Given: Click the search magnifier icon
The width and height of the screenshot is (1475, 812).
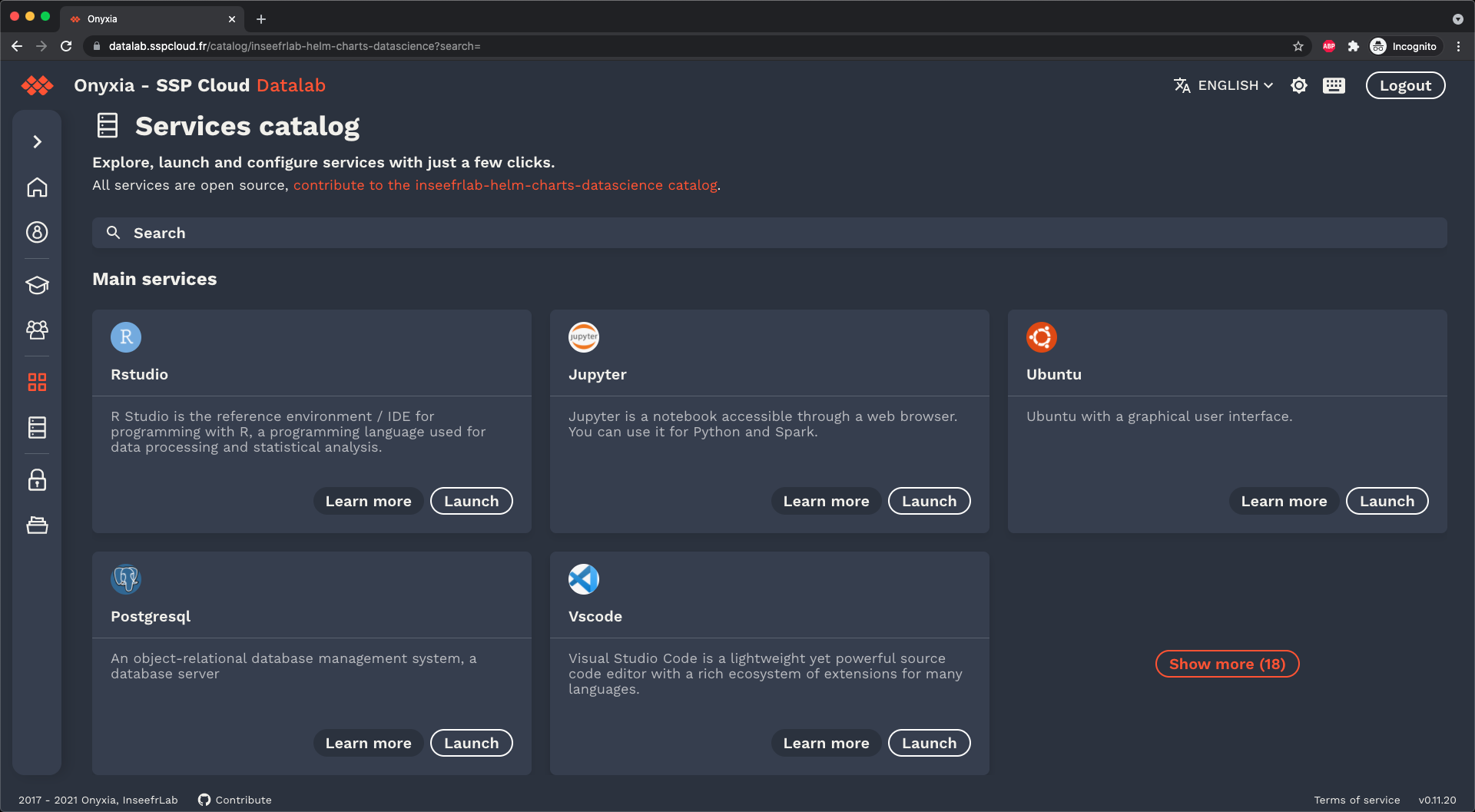Looking at the screenshot, I should 113,233.
